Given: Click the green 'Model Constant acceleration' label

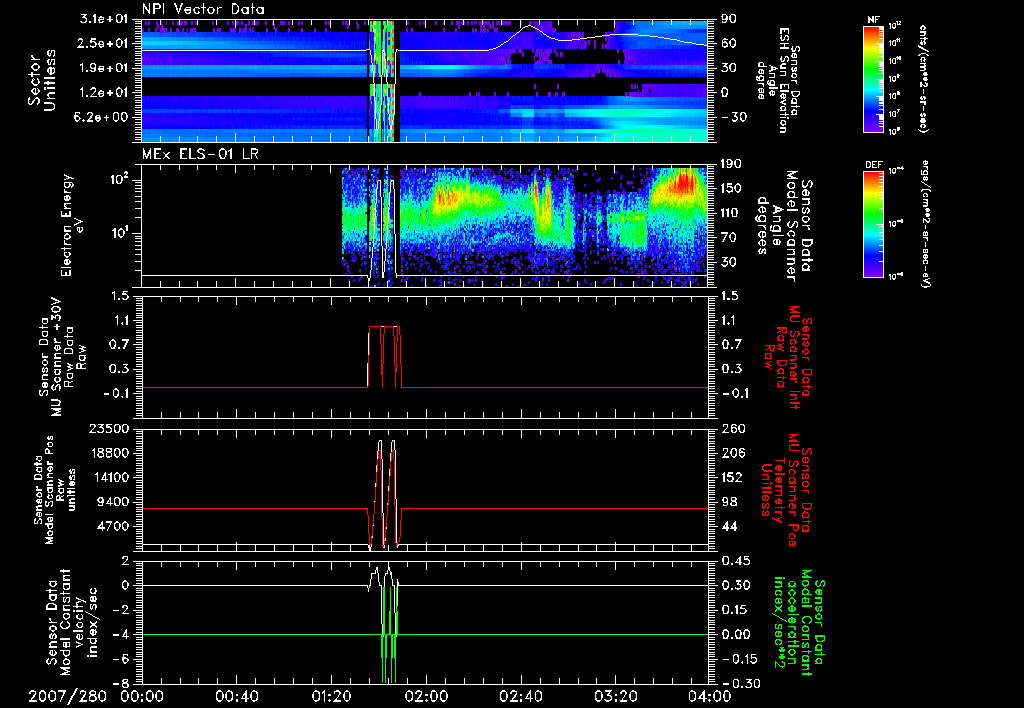Looking at the screenshot, I should pyautogui.click(x=798, y=622).
